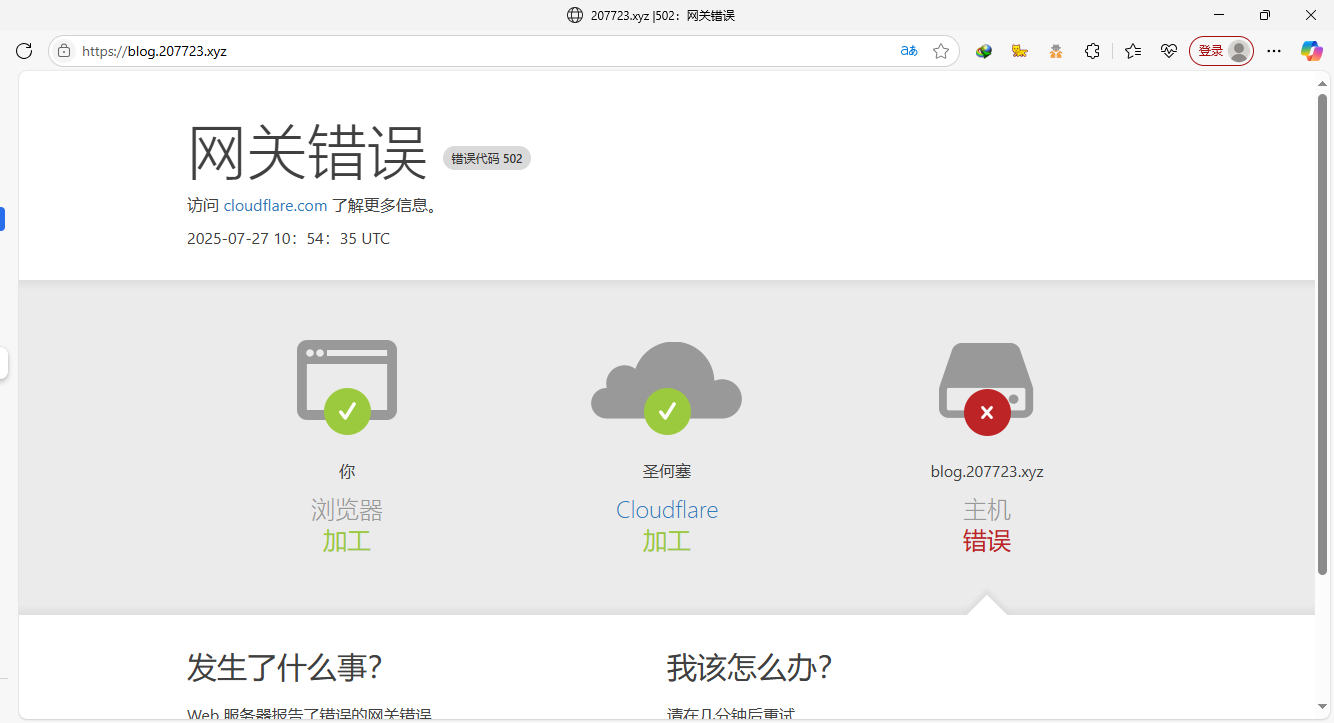Click the timestamp 2025-07-27 10:54:35 UTC
The width and height of the screenshot is (1334, 723).
(x=288, y=239)
